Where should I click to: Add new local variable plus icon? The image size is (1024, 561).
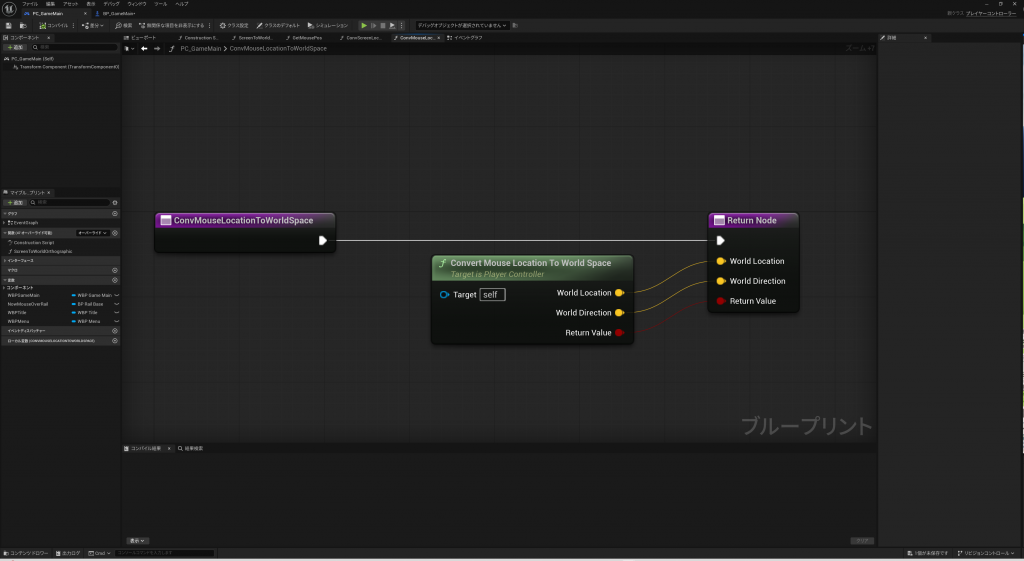(115, 340)
